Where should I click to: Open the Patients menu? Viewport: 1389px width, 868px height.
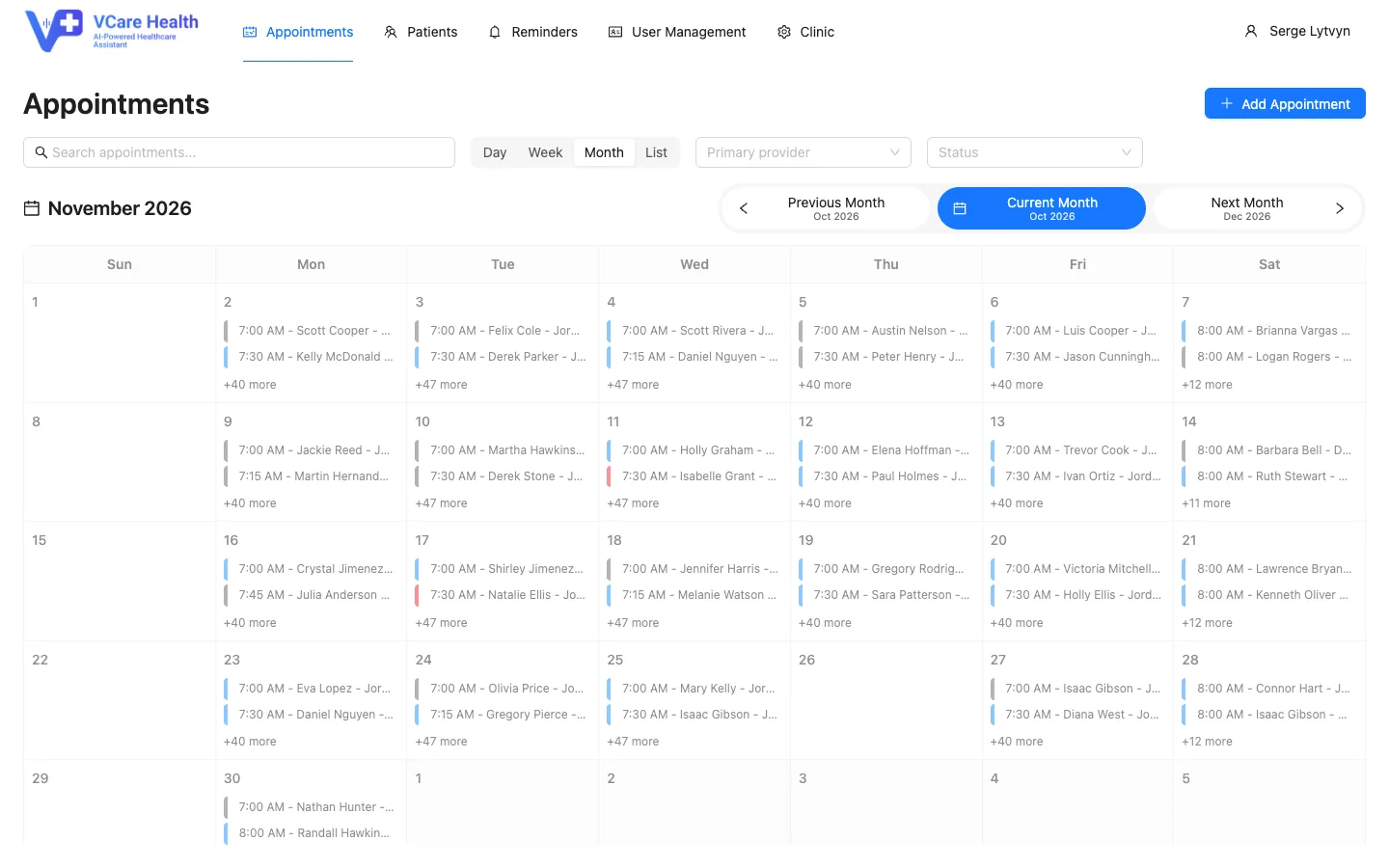coord(421,32)
